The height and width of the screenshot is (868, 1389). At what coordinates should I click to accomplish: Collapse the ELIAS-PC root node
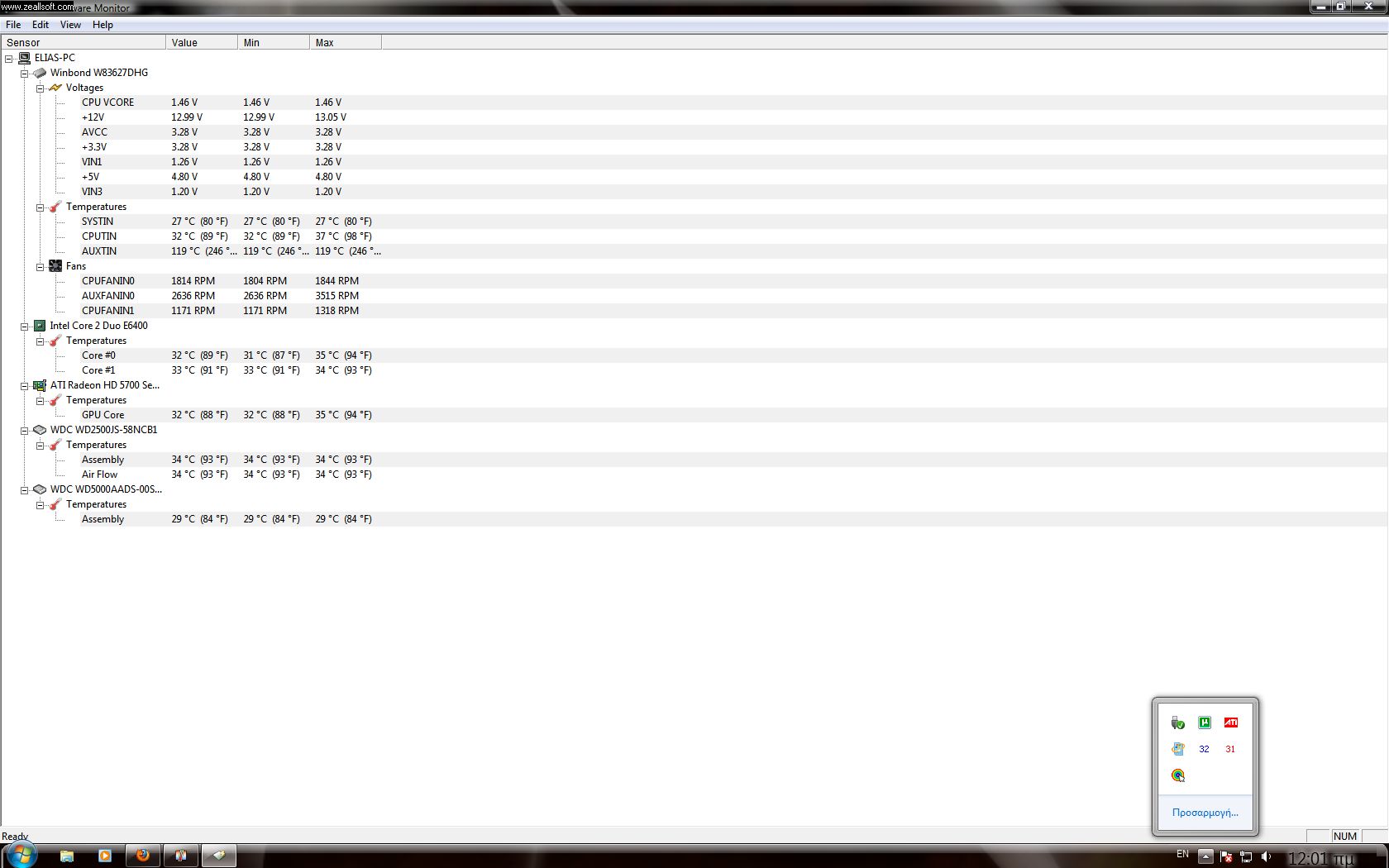click(9, 59)
